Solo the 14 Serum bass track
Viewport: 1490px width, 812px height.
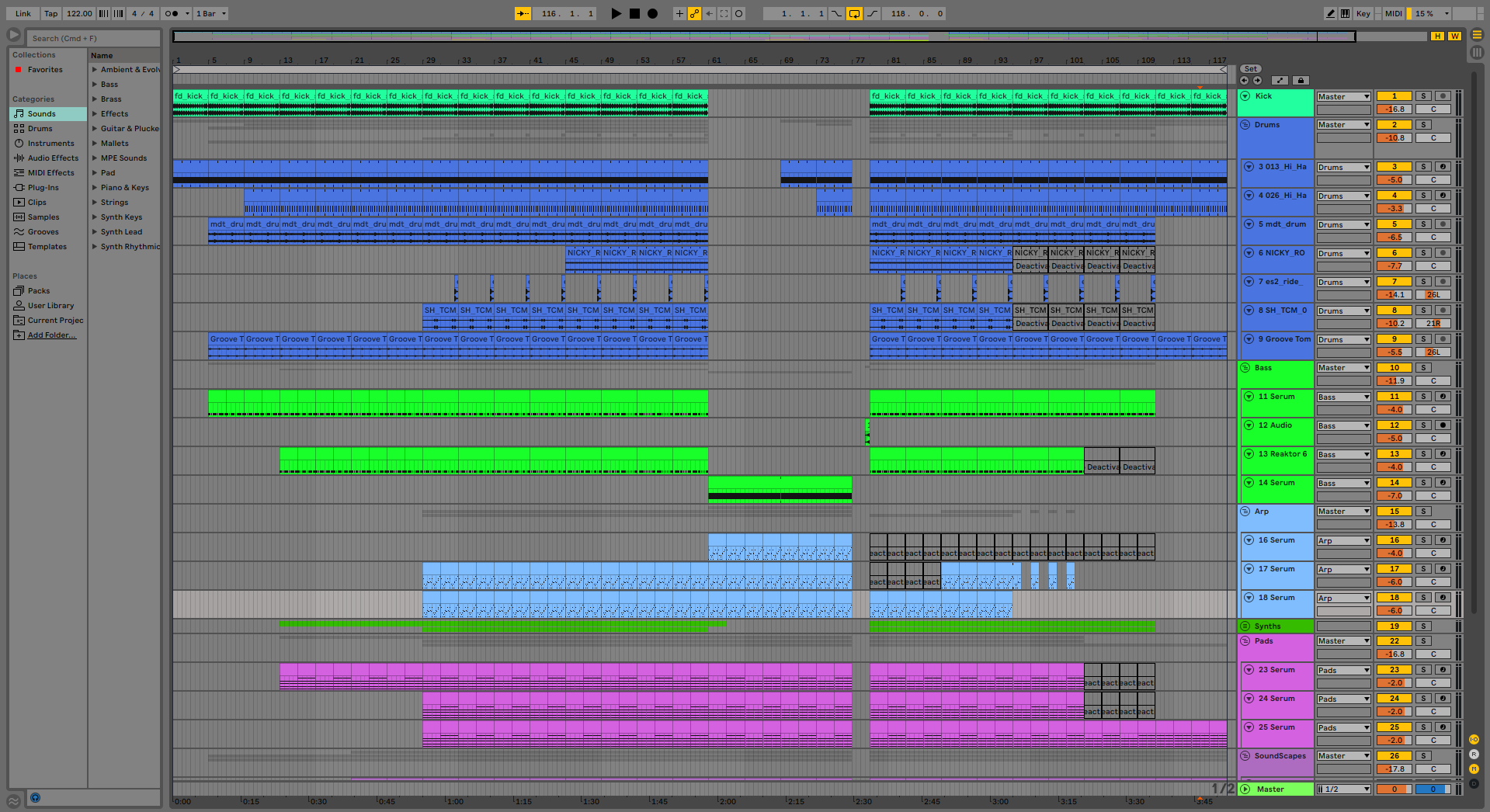(1423, 483)
